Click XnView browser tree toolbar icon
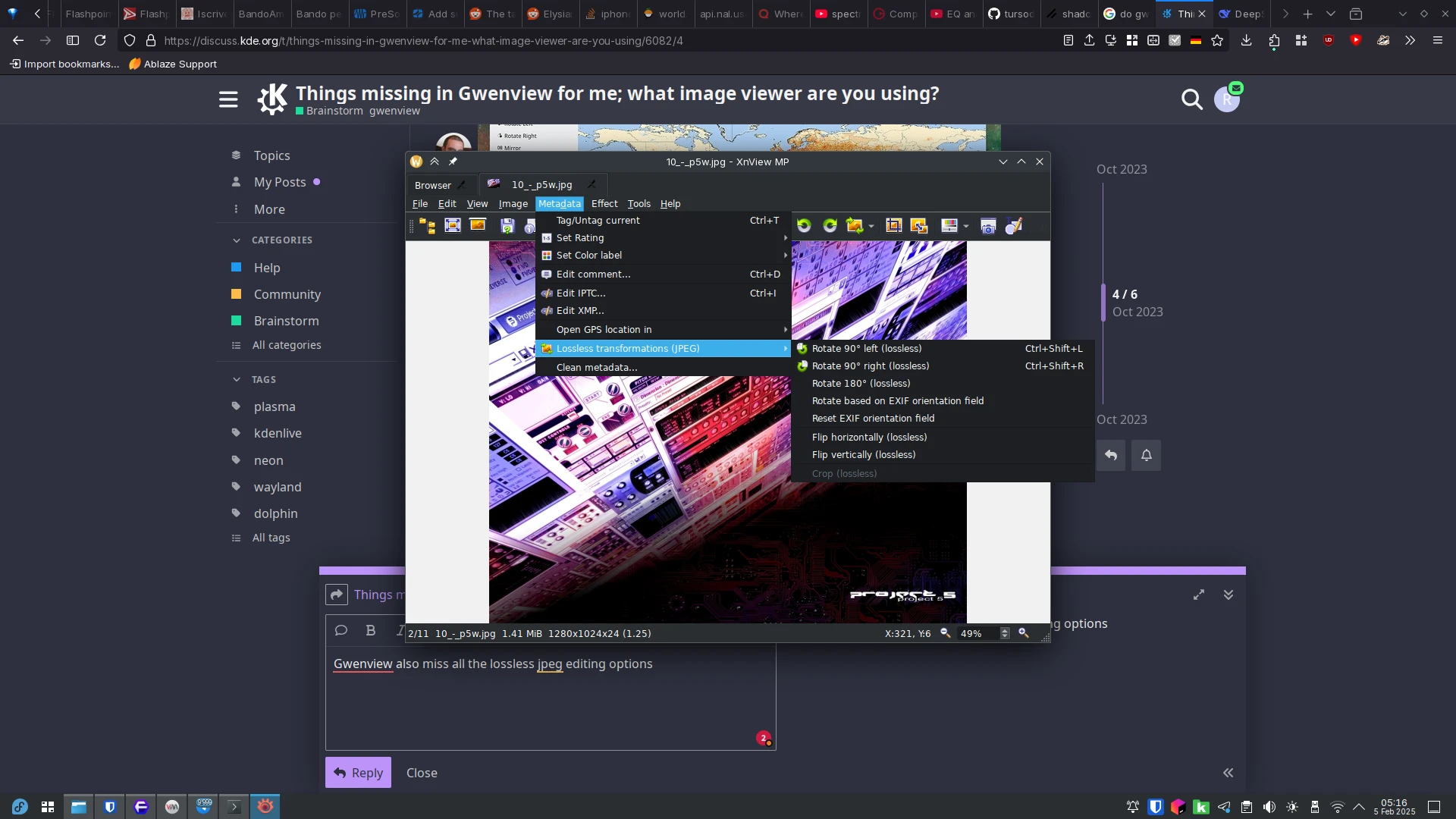The height and width of the screenshot is (819, 1456). coord(428,225)
